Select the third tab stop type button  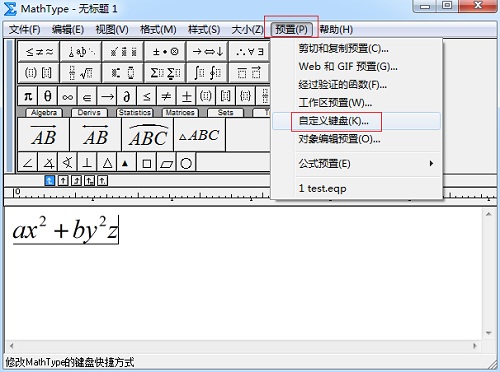coord(76,181)
